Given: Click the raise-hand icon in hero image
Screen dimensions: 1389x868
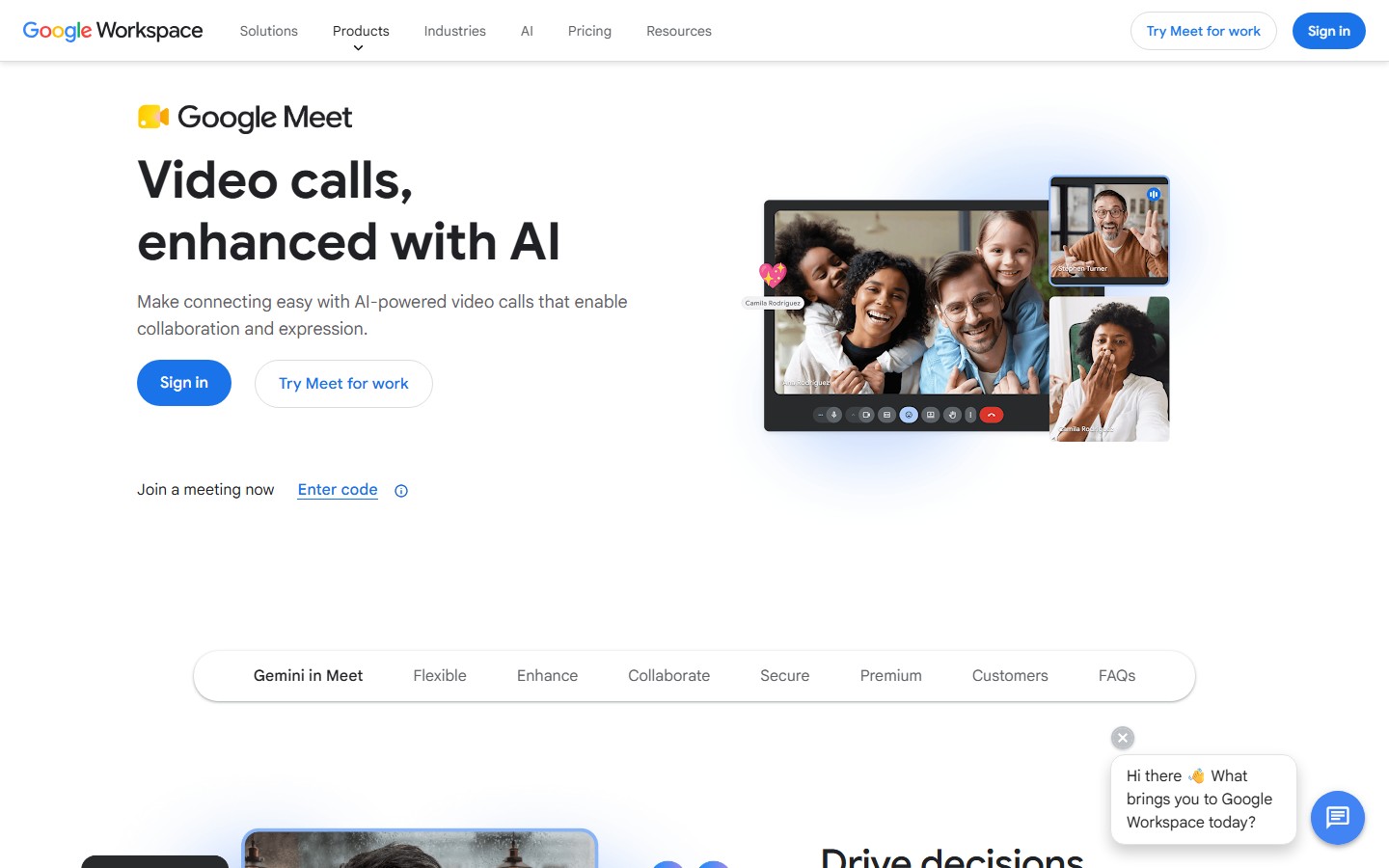Looking at the screenshot, I should (x=952, y=415).
